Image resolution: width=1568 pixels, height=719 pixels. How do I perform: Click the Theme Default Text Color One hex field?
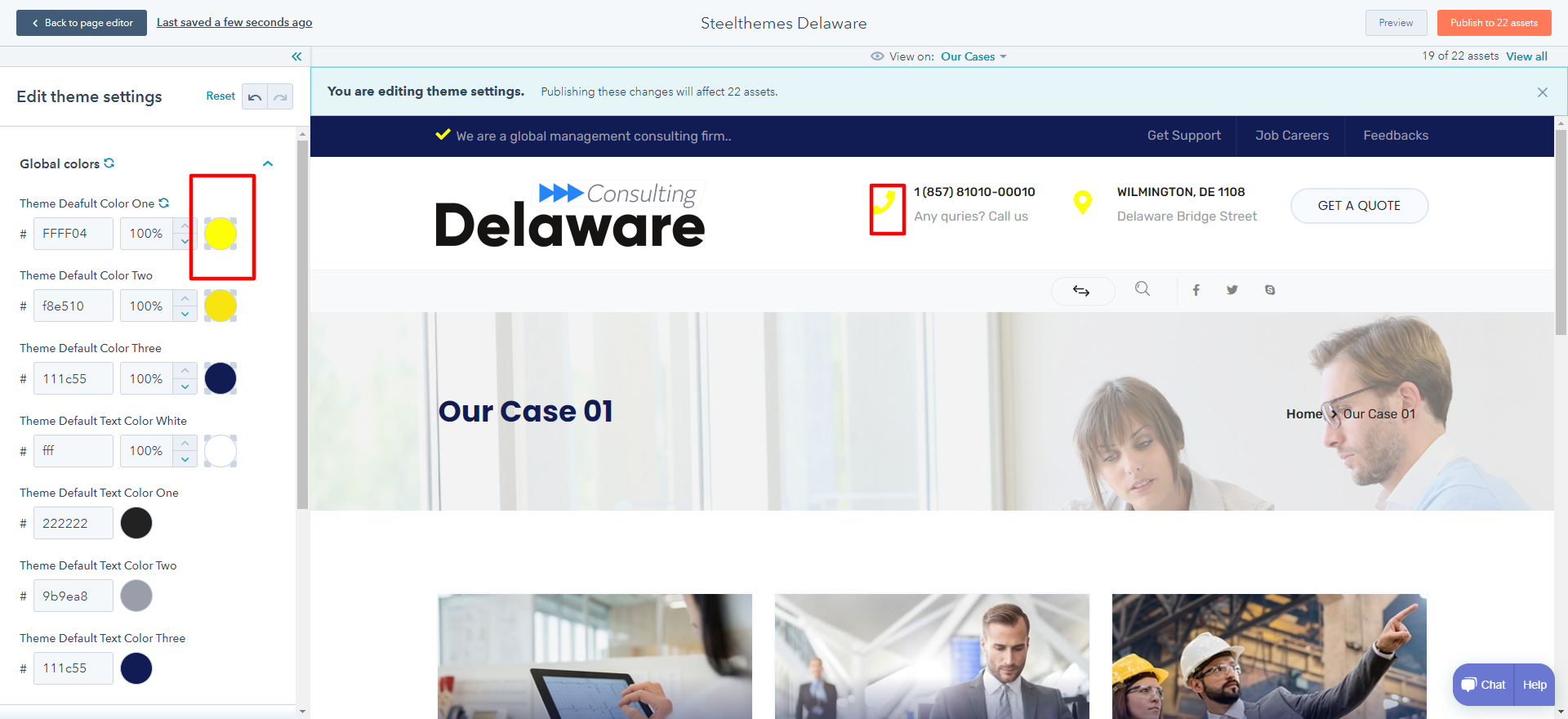pos(73,523)
